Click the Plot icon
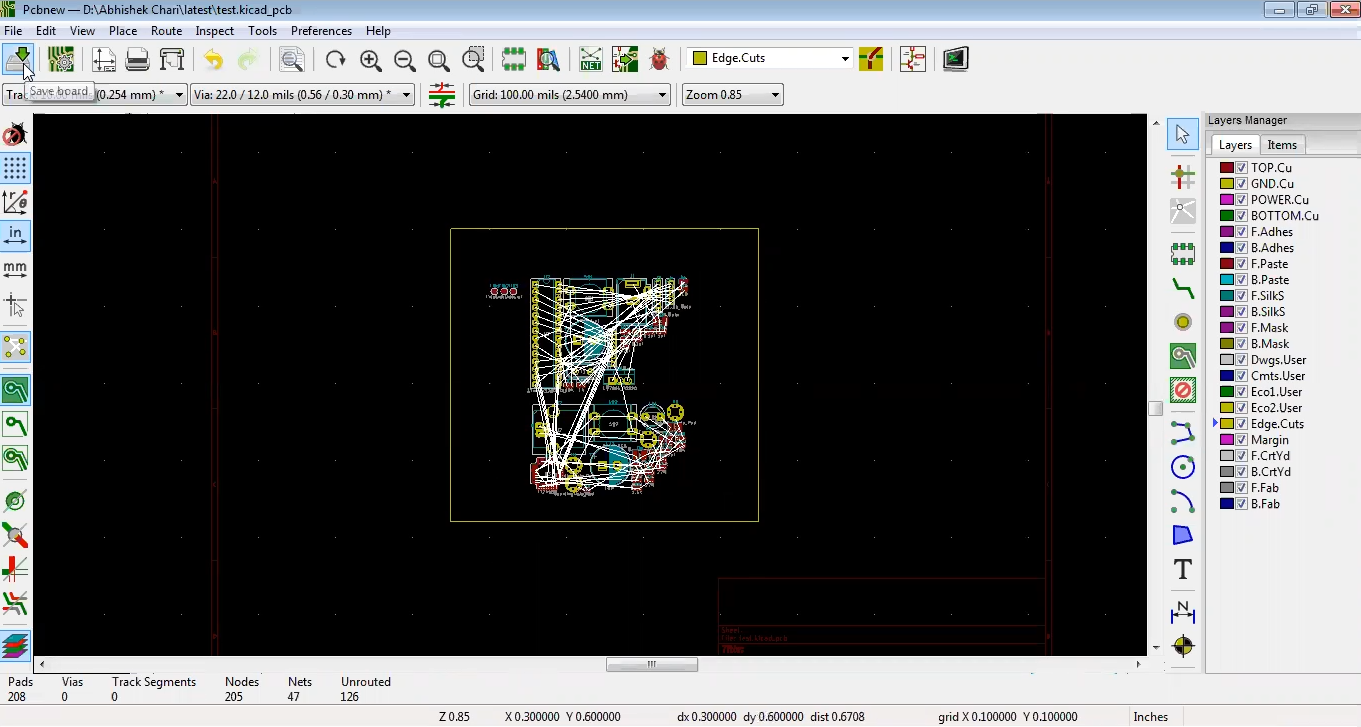 pyautogui.click(x=172, y=59)
